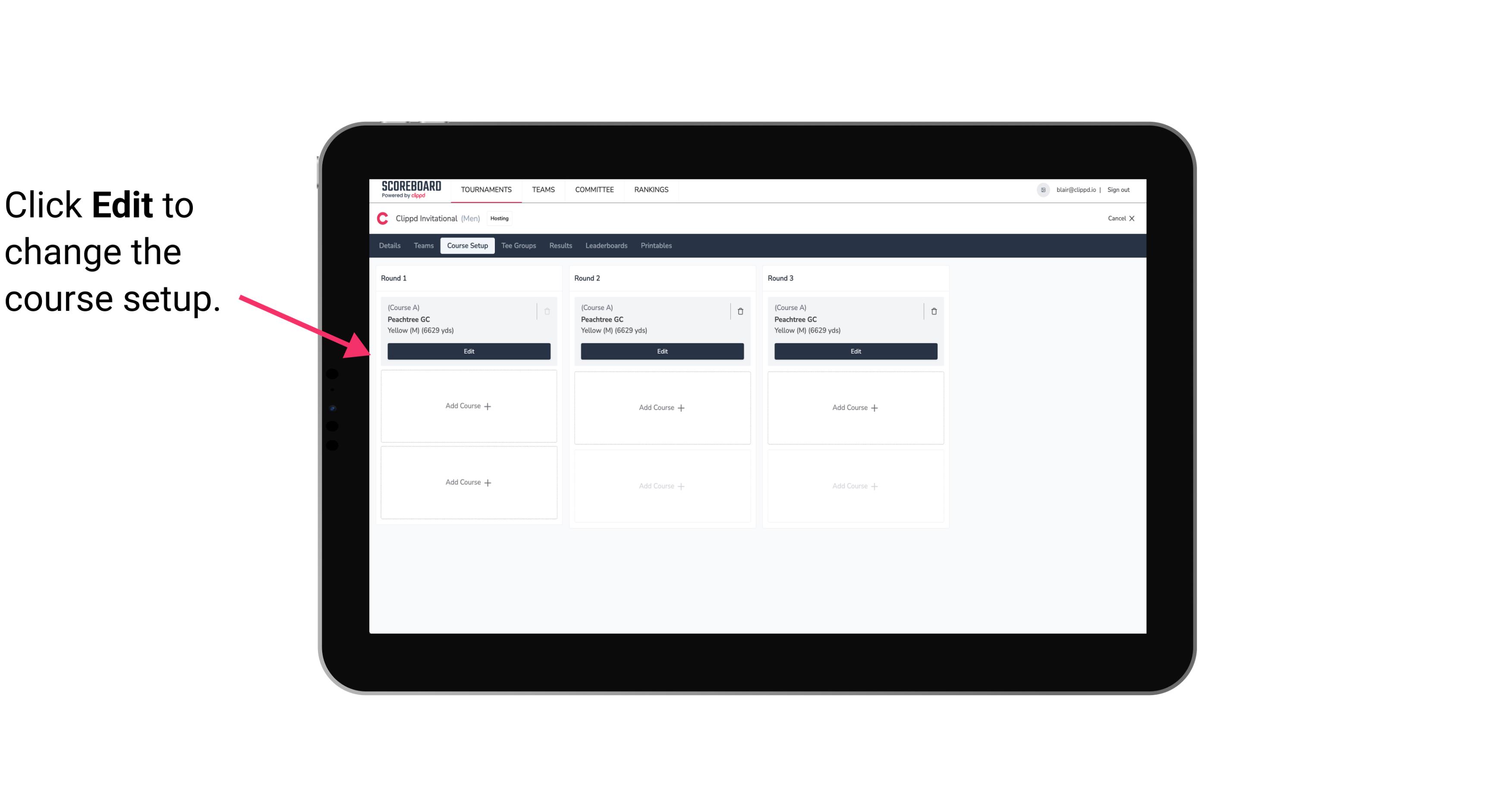This screenshot has width=1510, height=812.
Task: Click Edit button for Round 2 course
Action: coord(661,350)
